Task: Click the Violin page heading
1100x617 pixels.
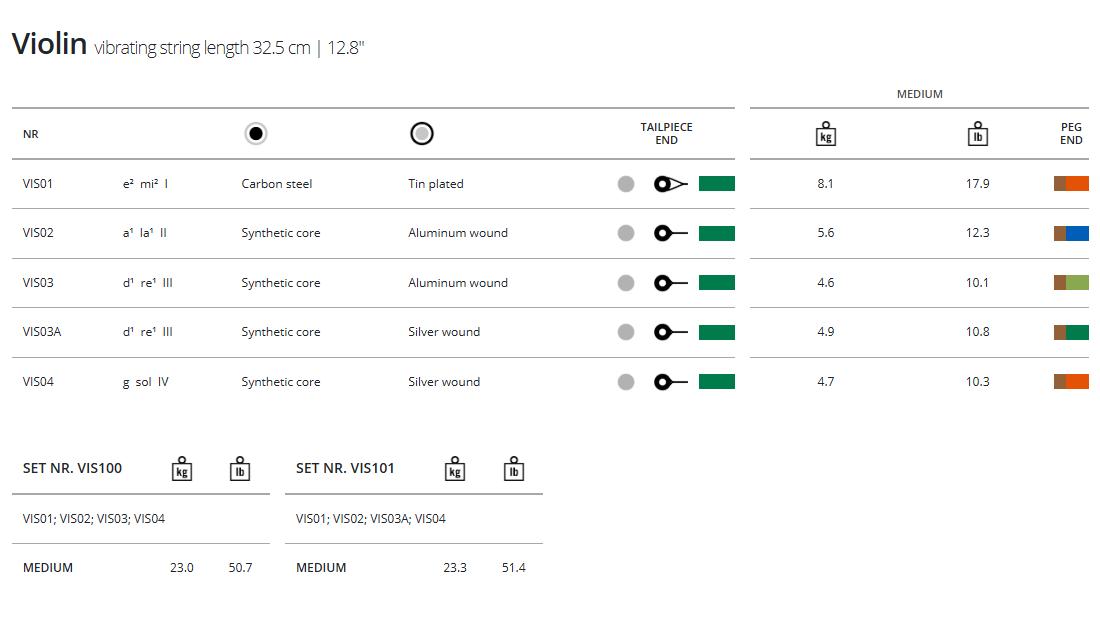Action: pos(49,44)
